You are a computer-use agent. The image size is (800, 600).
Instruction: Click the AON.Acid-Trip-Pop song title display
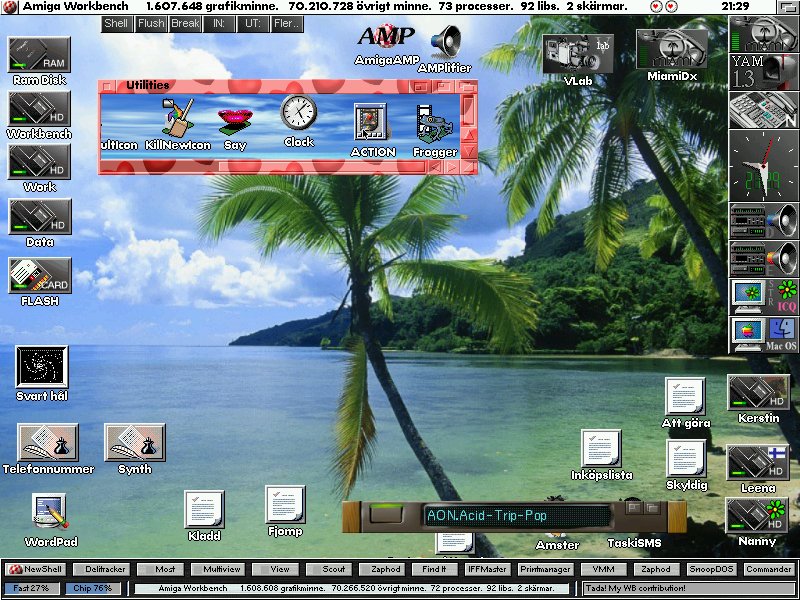516,516
